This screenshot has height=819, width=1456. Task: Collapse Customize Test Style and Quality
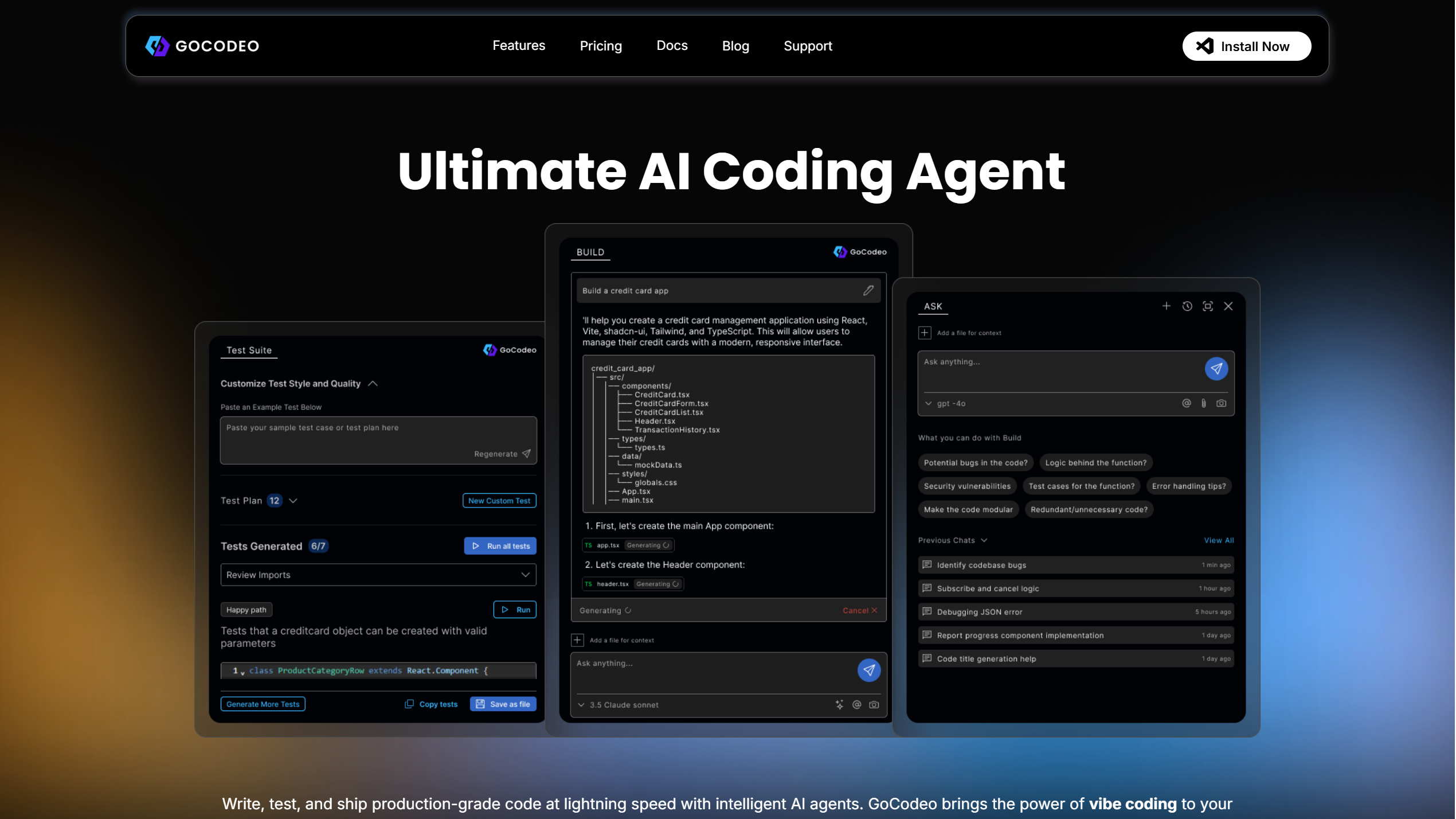click(x=373, y=384)
